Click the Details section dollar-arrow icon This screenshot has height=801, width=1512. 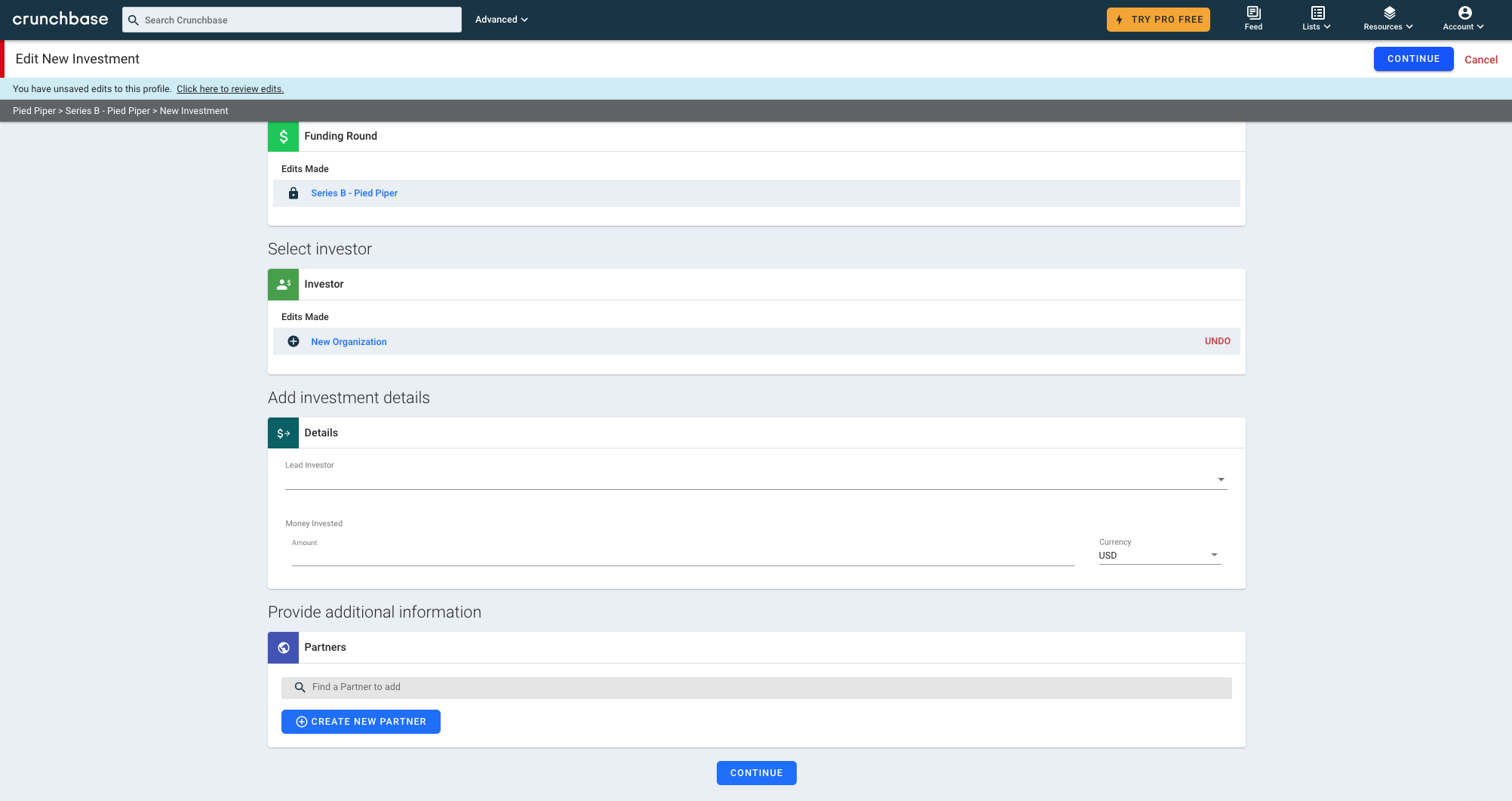click(283, 433)
